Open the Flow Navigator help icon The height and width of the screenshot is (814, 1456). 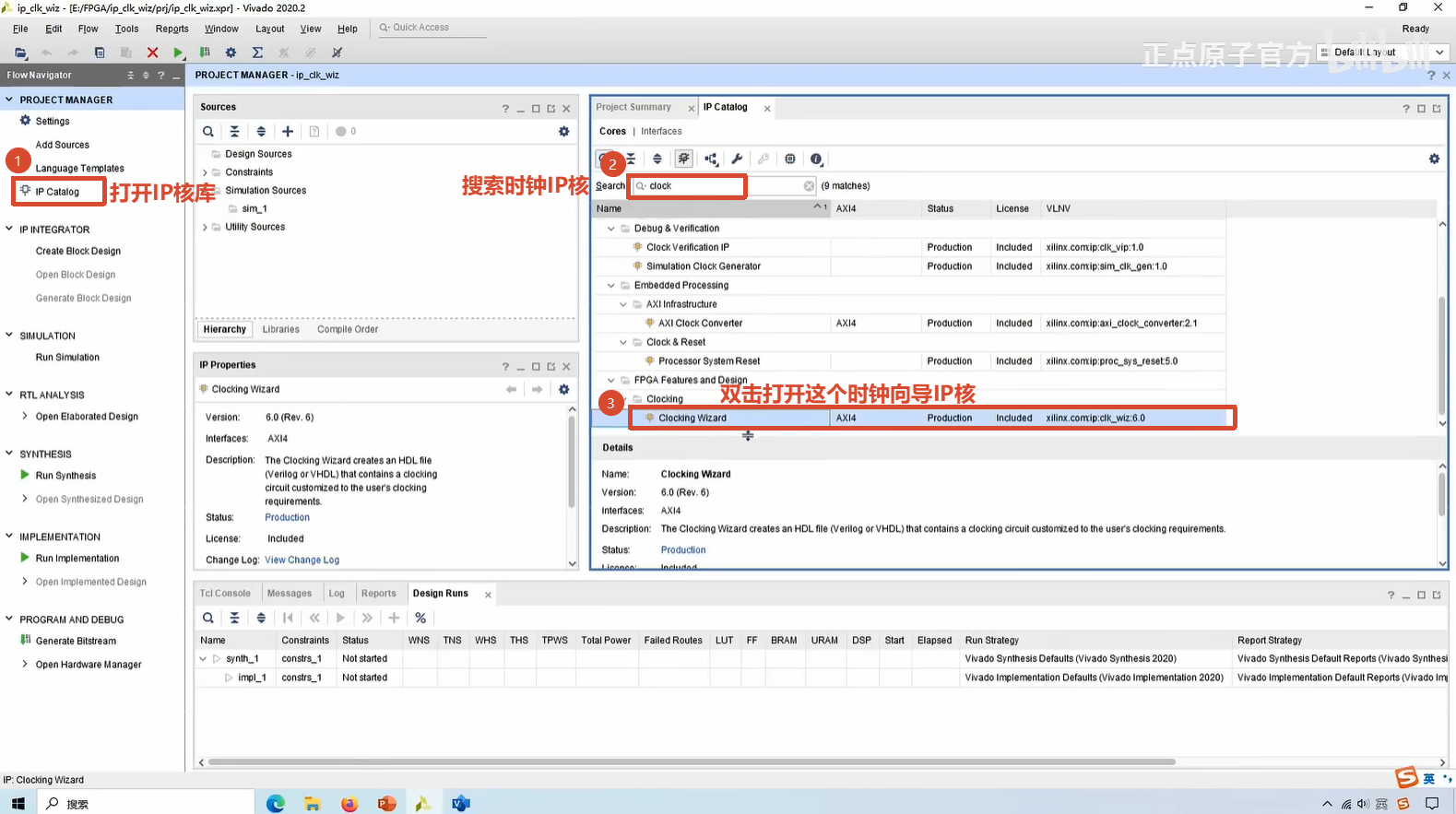click(161, 76)
